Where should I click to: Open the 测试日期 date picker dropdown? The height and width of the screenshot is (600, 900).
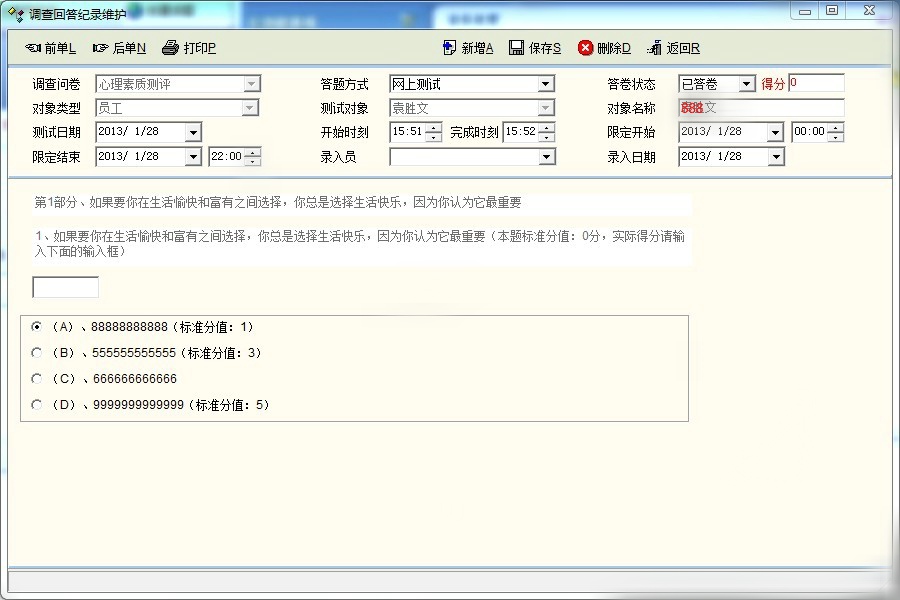coord(192,132)
